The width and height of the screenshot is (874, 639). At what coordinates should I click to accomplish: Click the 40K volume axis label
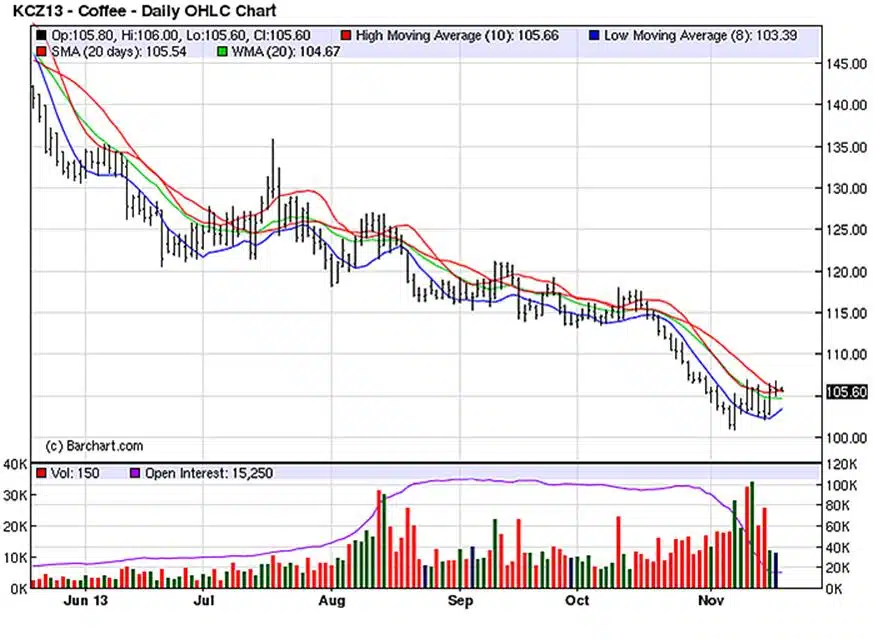(15, 464)
